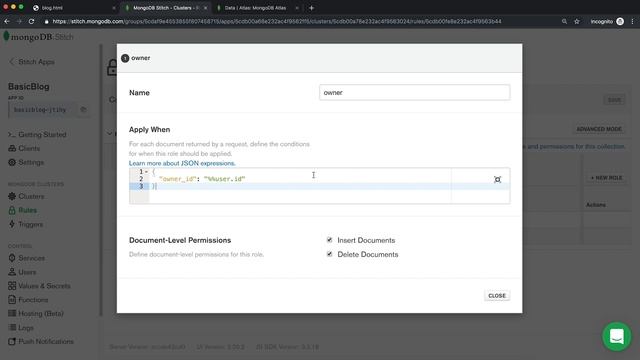
Task: Open a new browser tab
Action: click(311, 8)
